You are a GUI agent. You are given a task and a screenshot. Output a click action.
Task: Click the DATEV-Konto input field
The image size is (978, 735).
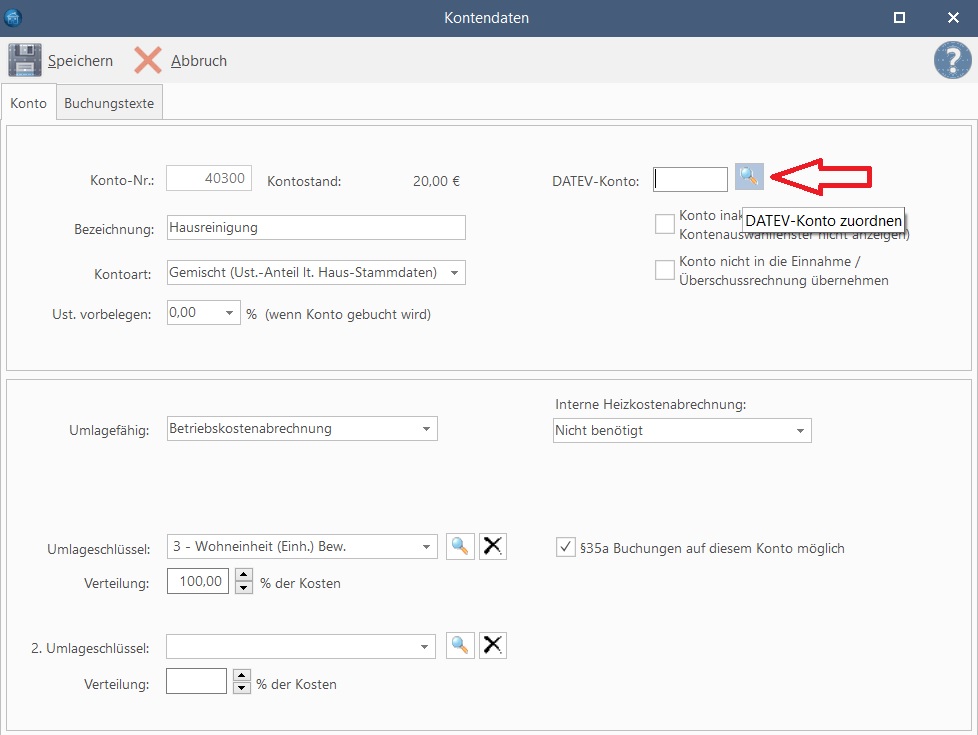[x=691, y=179]
